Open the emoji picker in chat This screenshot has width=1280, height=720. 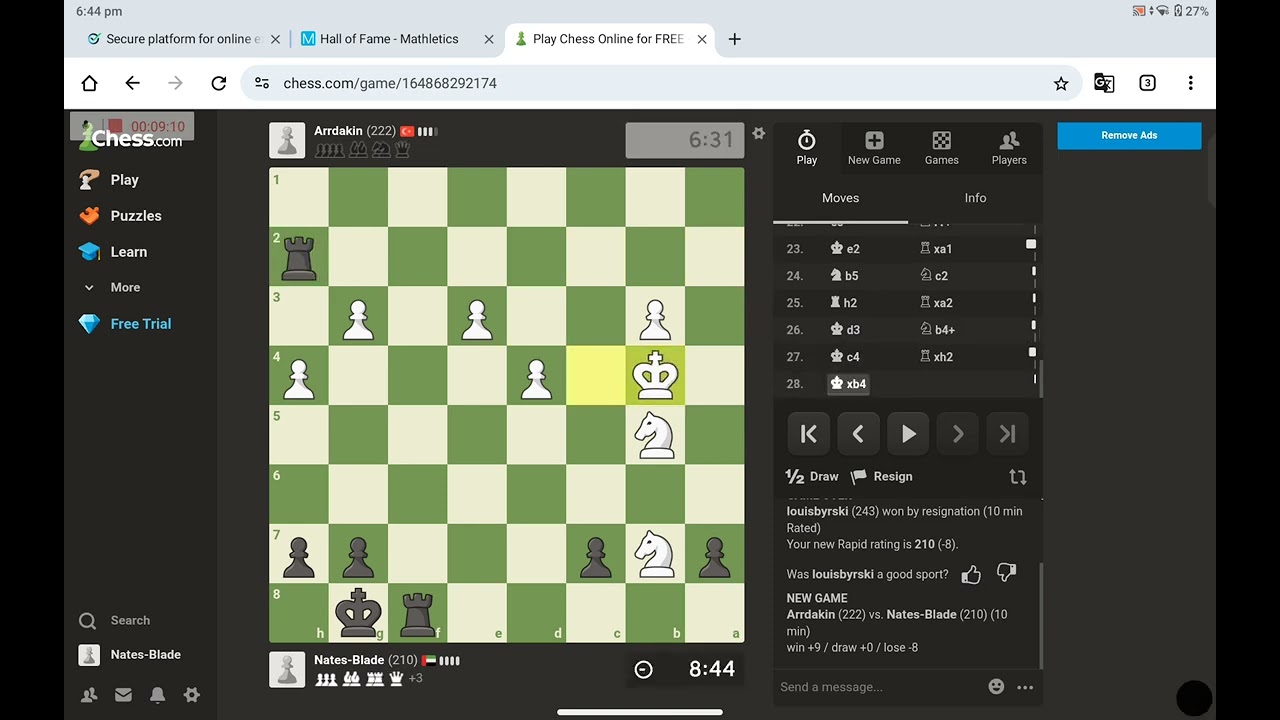[x=996, y=687]
